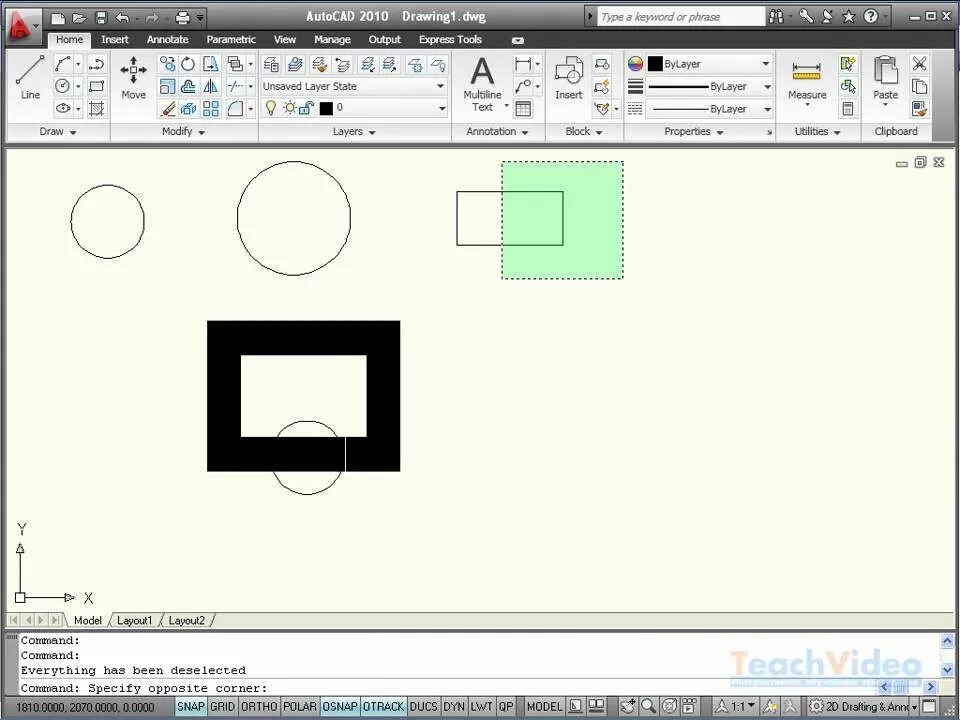Screen dimensions: 960x720
Task: Toggle SNAP mode in status bar
Action: pyautogui.click(x=190, y=707)
